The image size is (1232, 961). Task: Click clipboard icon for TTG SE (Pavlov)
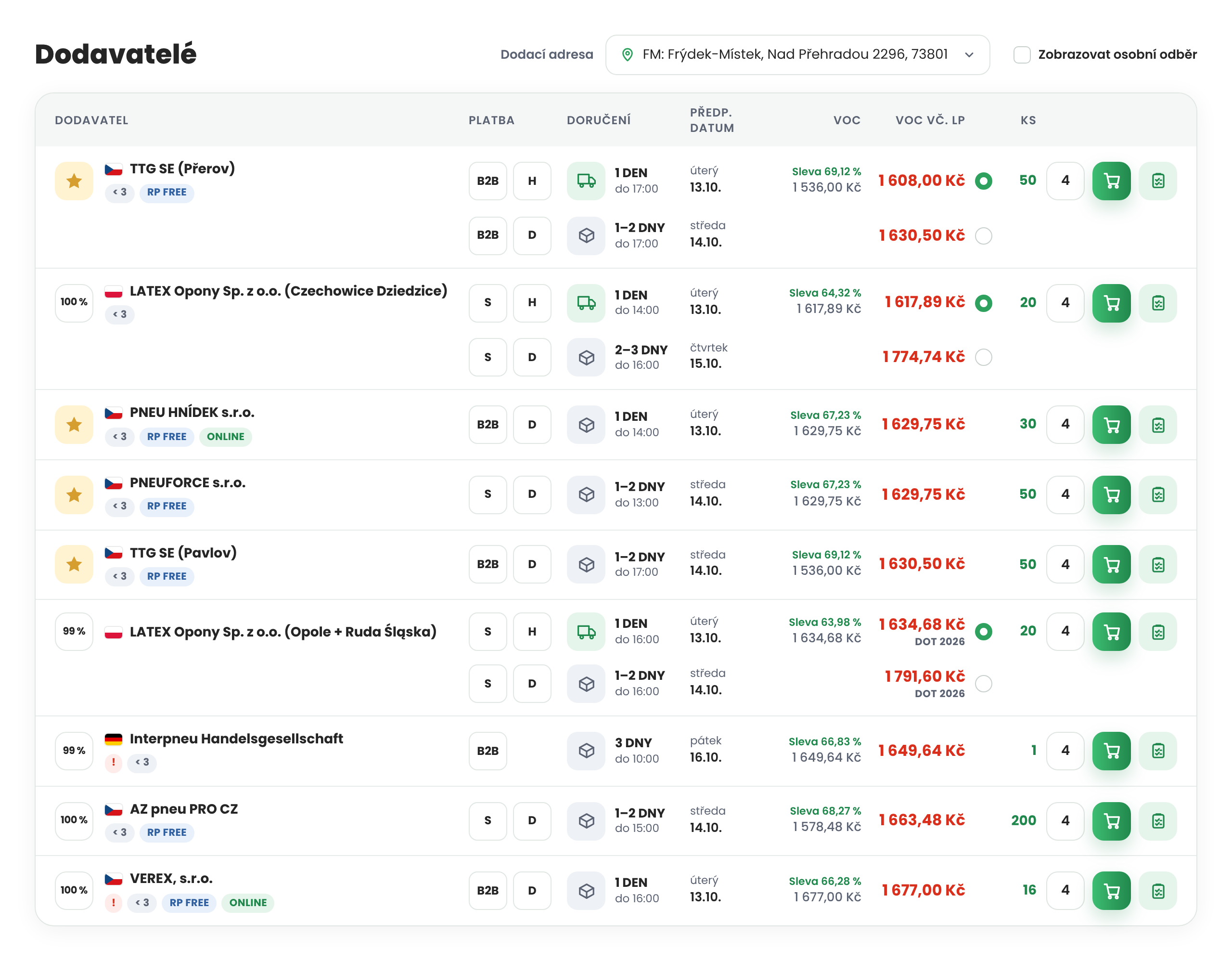pyautogui.click(x=1157, y=564)
